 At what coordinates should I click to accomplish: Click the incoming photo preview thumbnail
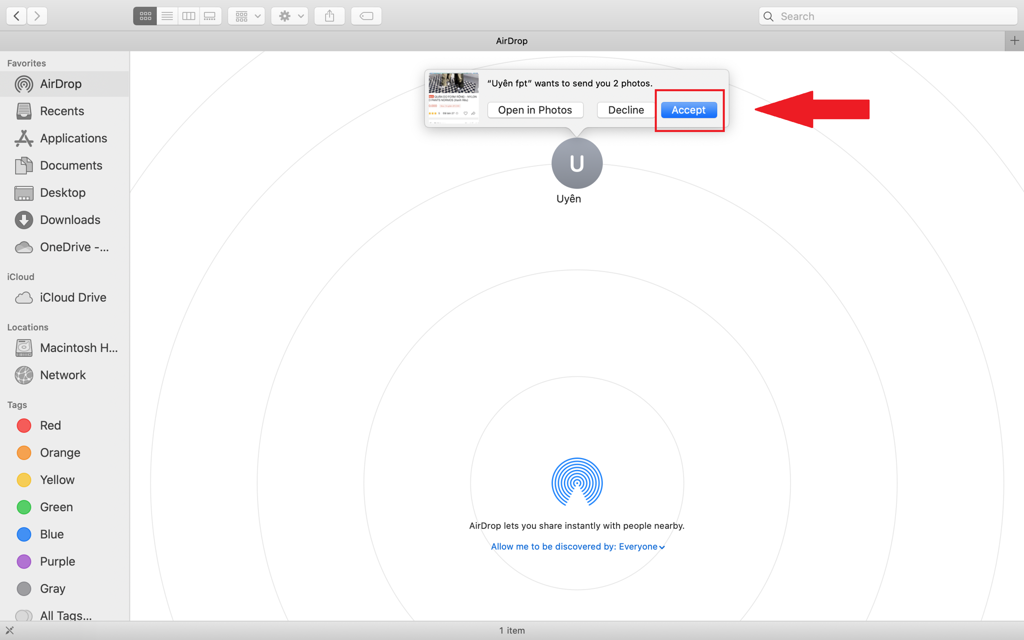(x=453, y=97)
